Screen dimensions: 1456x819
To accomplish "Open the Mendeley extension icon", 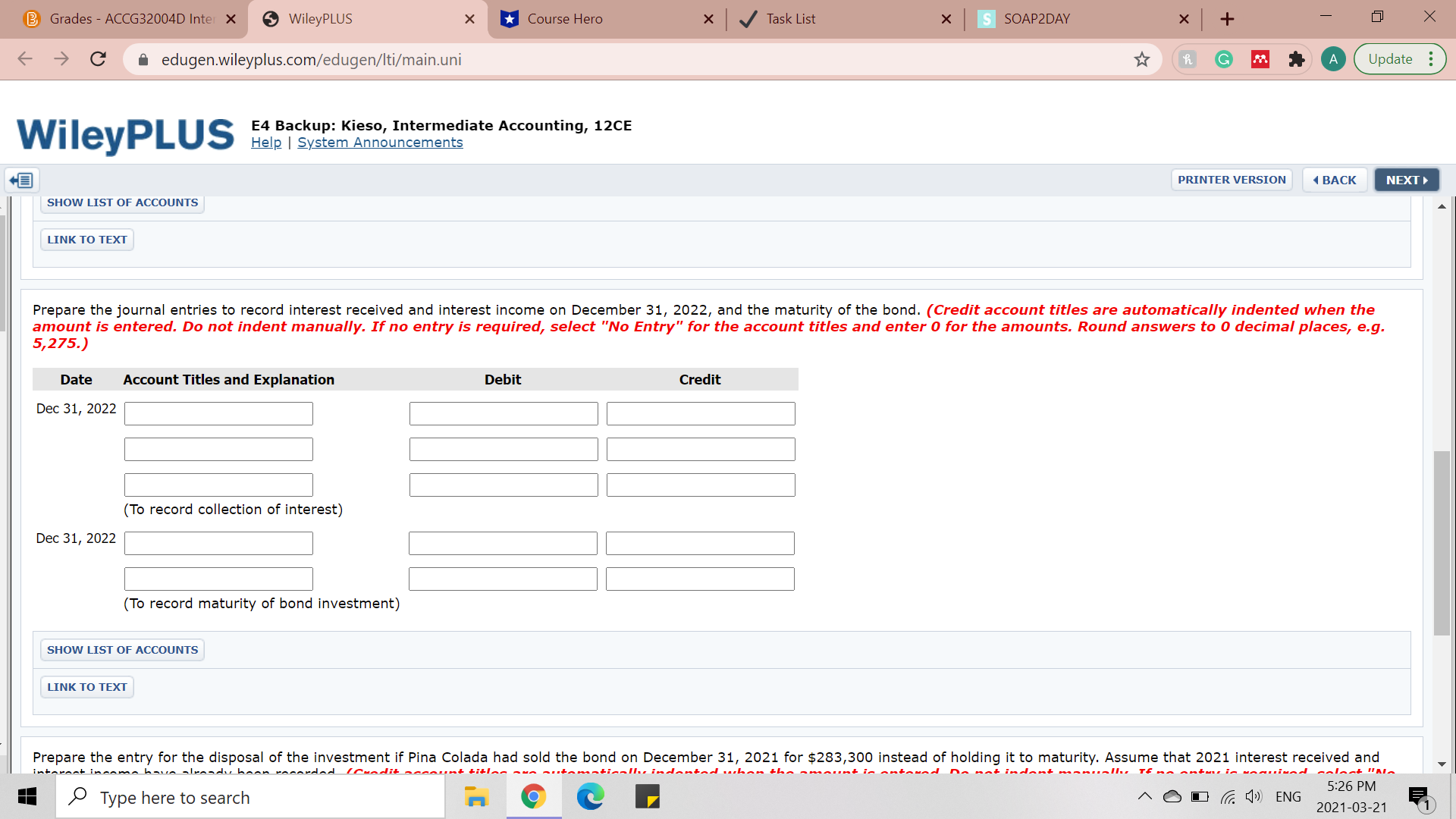I will pos(1260,58).
